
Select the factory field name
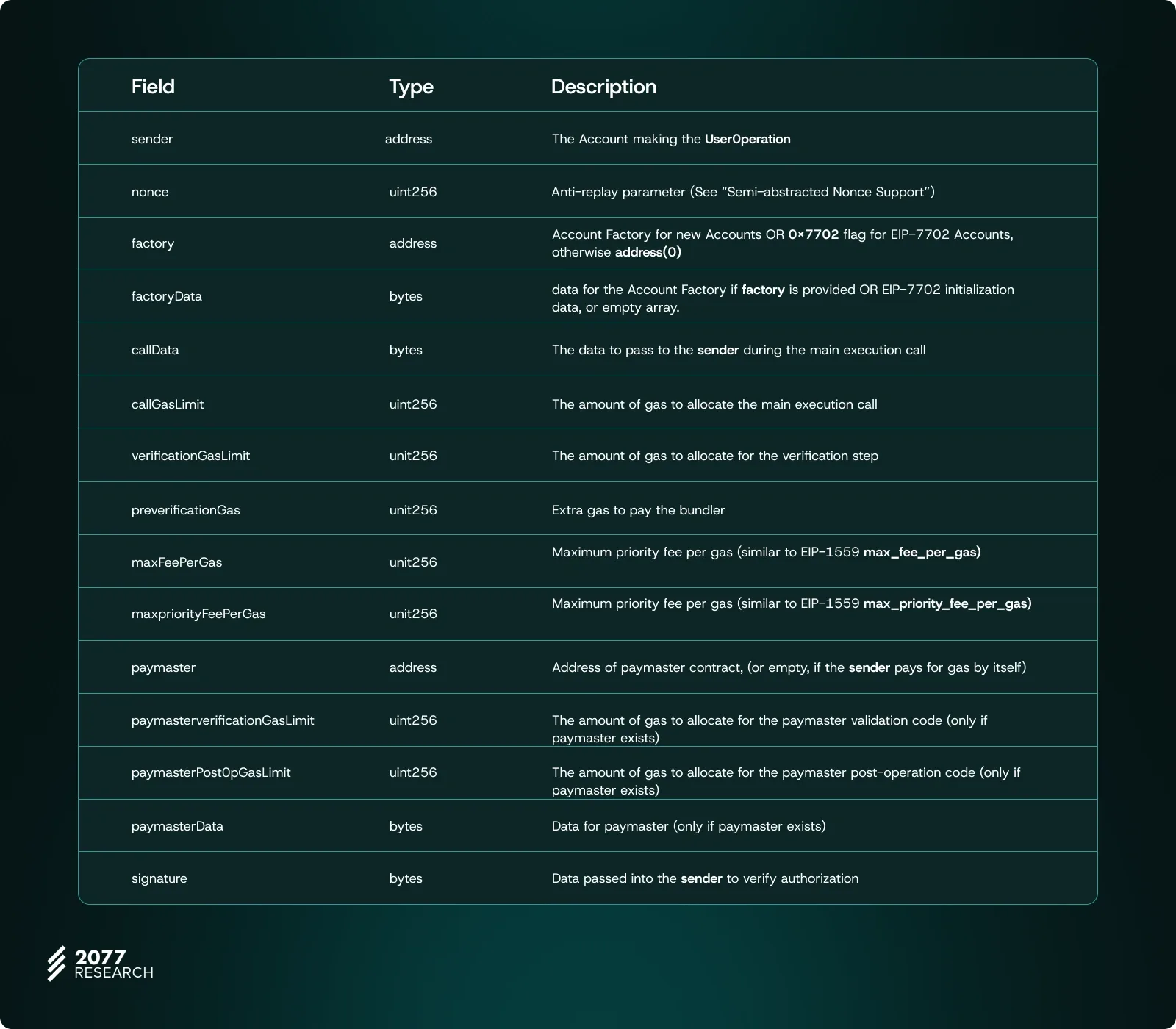(x=153, y=243)
